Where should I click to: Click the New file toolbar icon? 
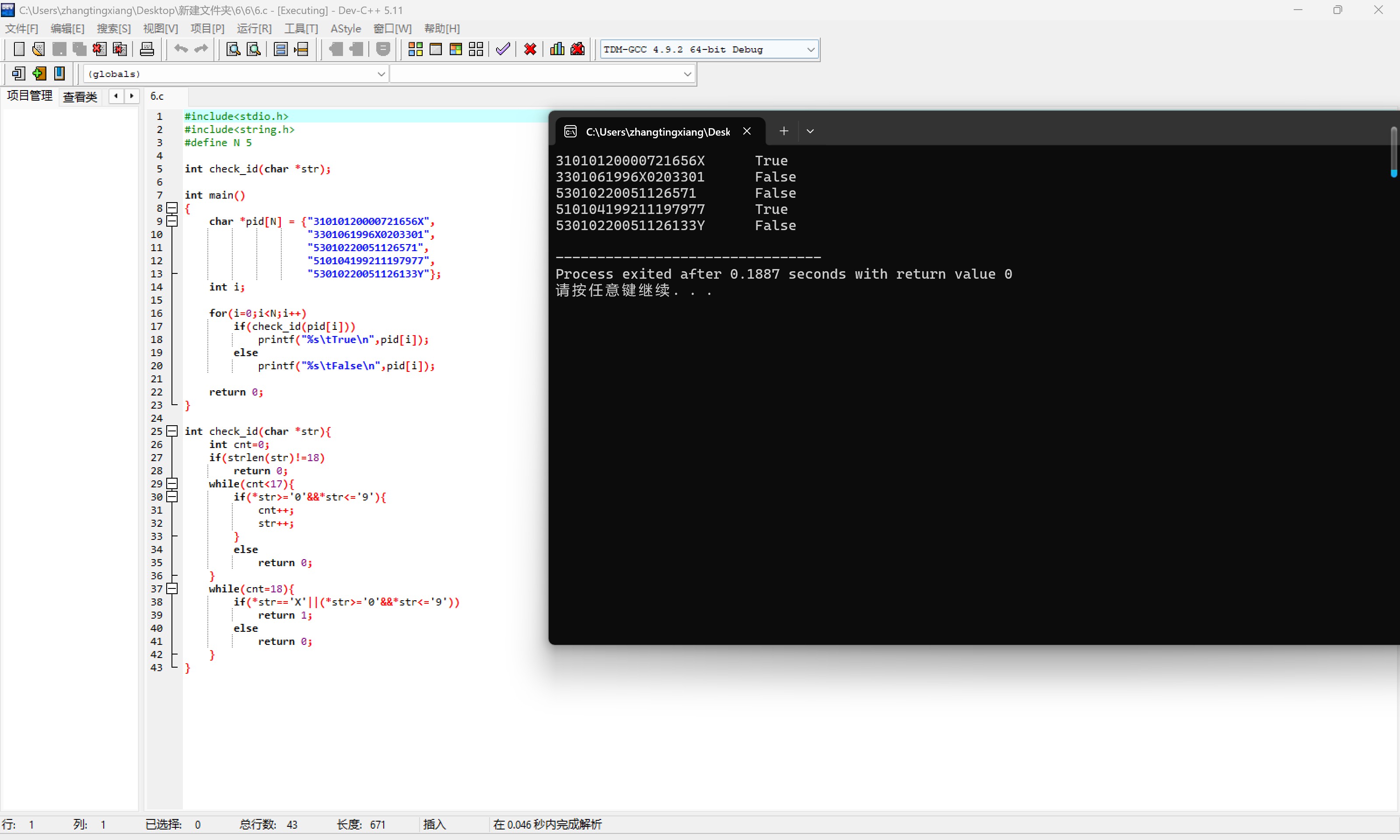[x=19, y=49]
